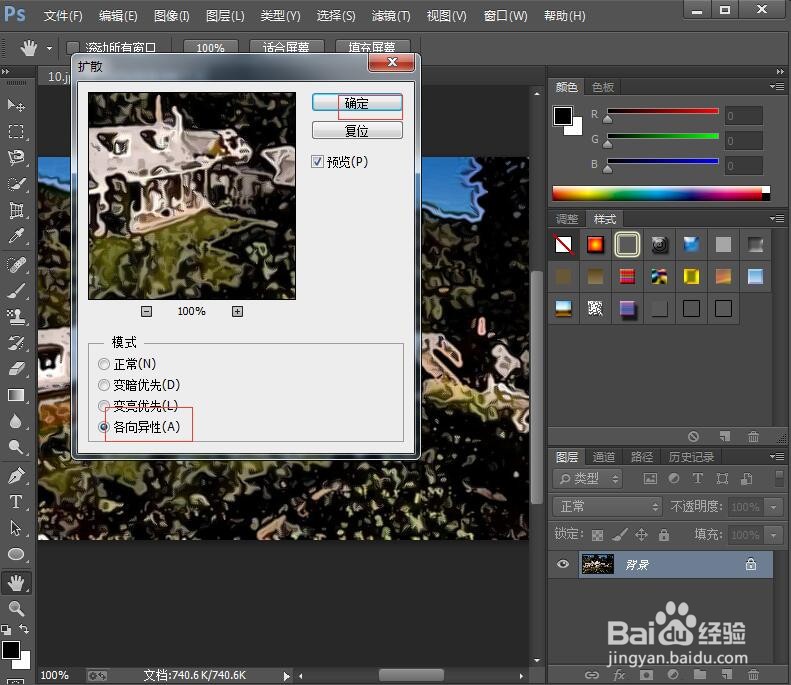This screenshot has height=685, width=791.
Task: Select the Quick Selection tool
Action: click(x=16, y=184)
